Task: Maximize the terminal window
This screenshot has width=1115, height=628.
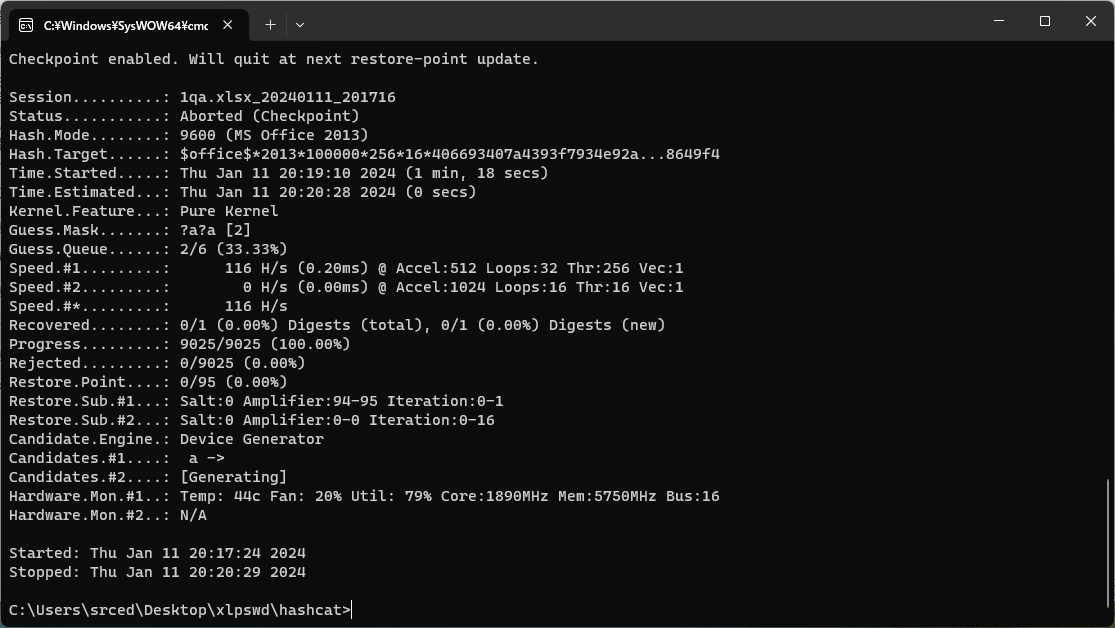Action: [1045, 21]
